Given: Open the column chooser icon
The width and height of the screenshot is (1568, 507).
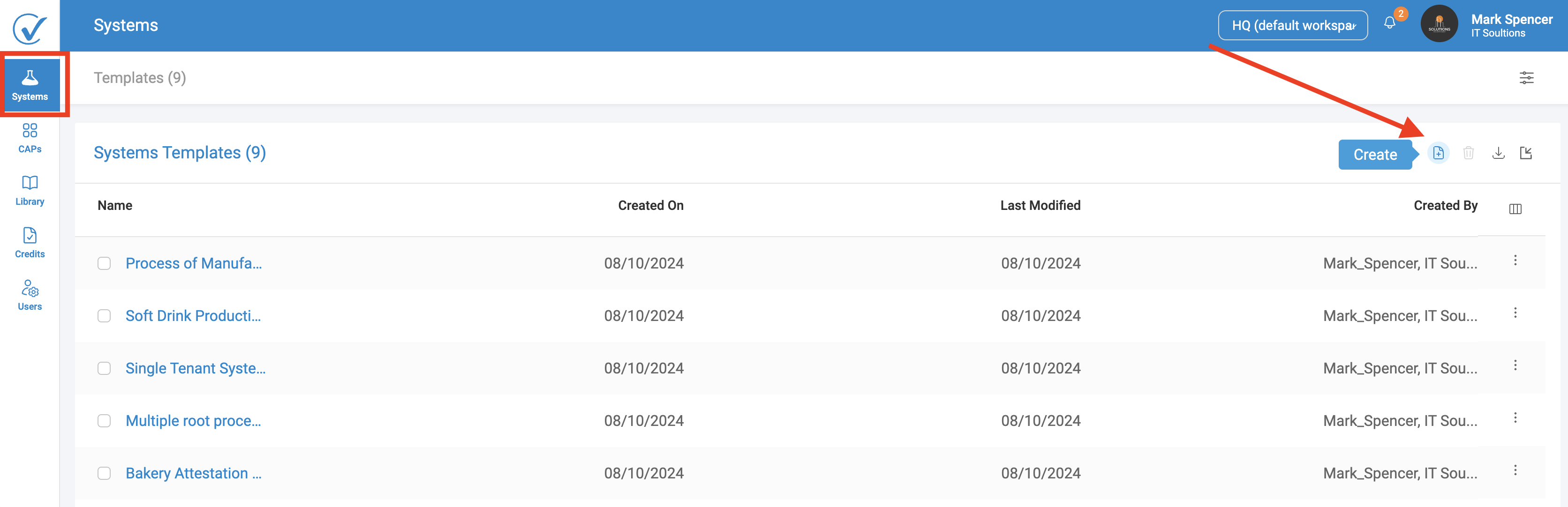Looking at the screenshot, I should click(1515, 209).
